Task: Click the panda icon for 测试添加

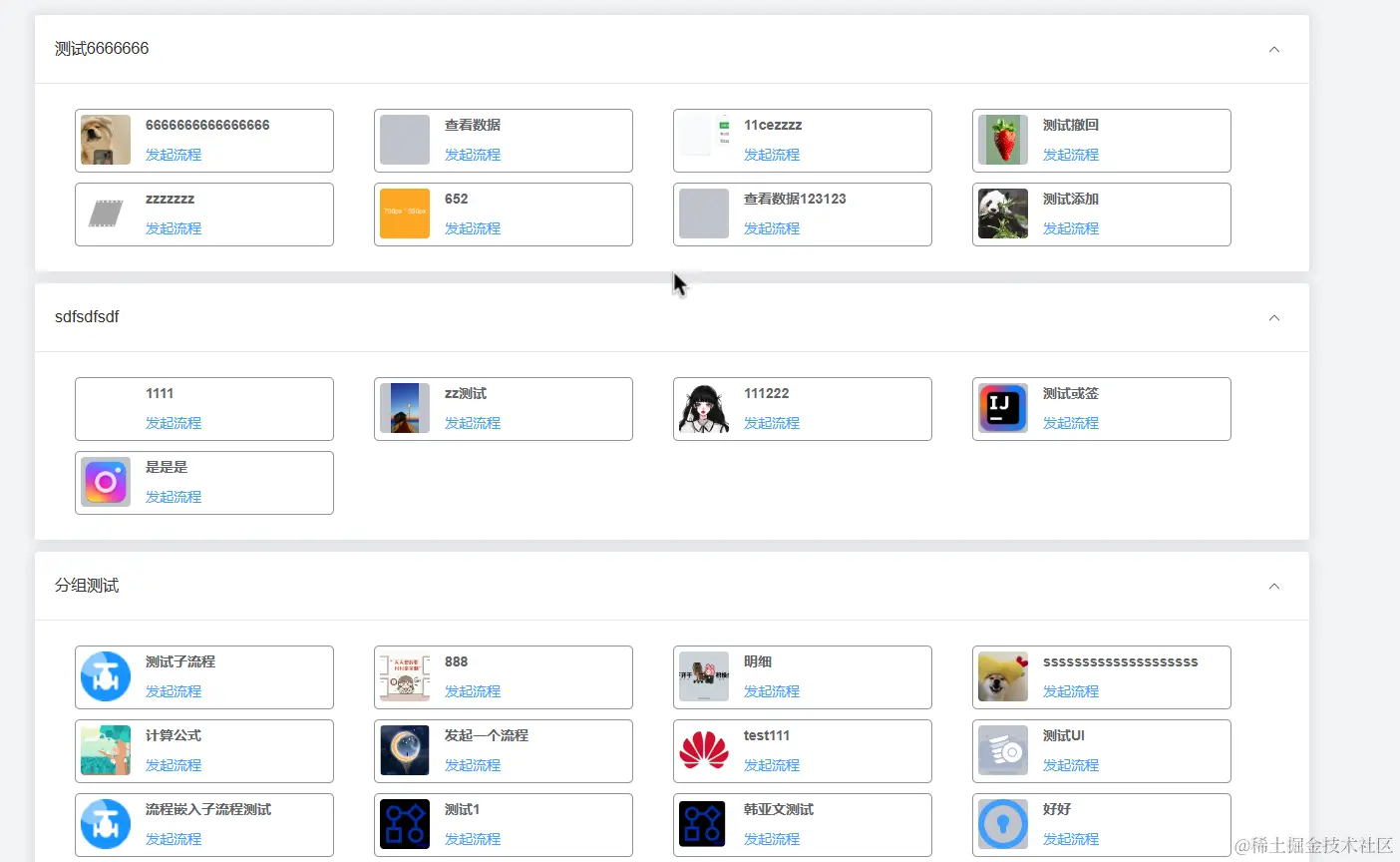Action: click(1003, 214)
